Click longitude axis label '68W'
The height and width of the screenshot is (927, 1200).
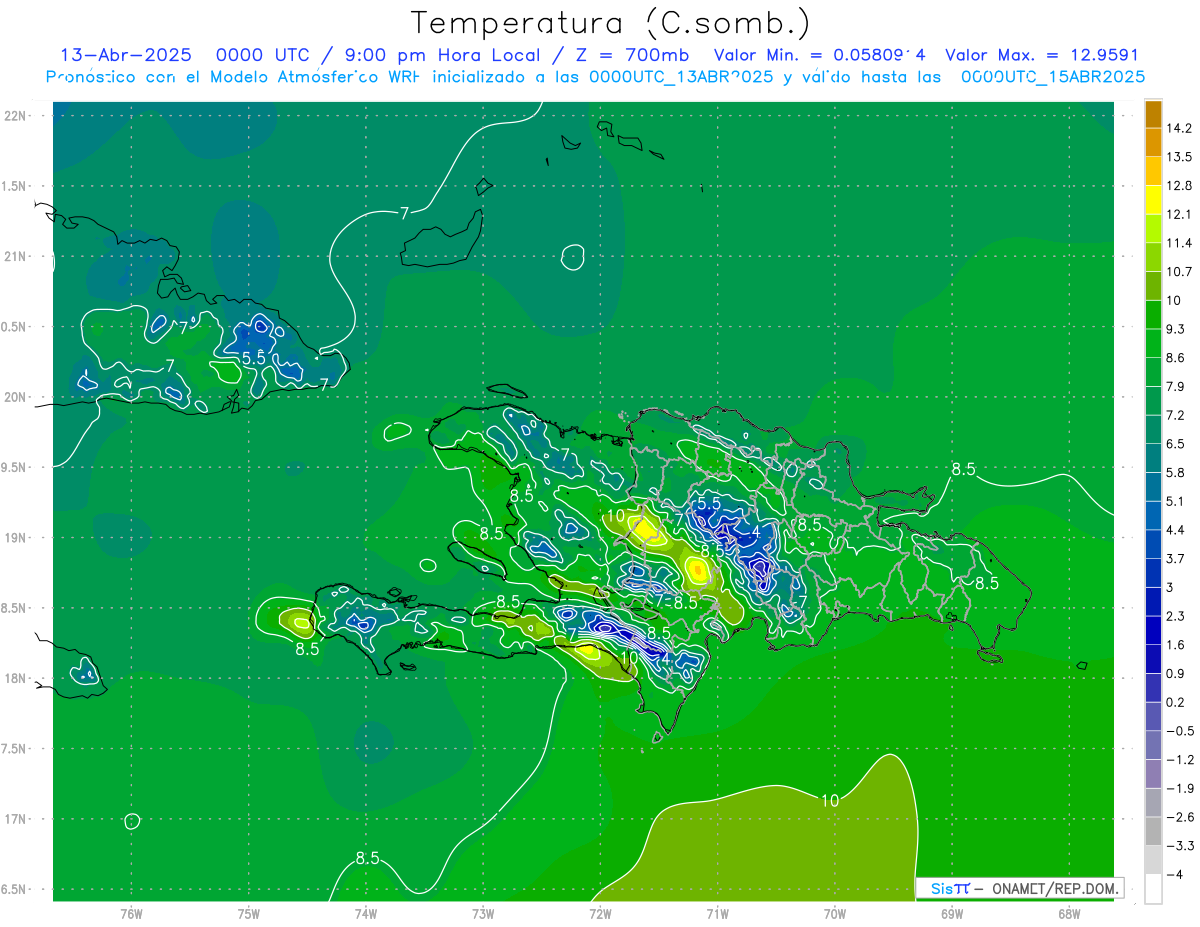[x=1069, y=914]
